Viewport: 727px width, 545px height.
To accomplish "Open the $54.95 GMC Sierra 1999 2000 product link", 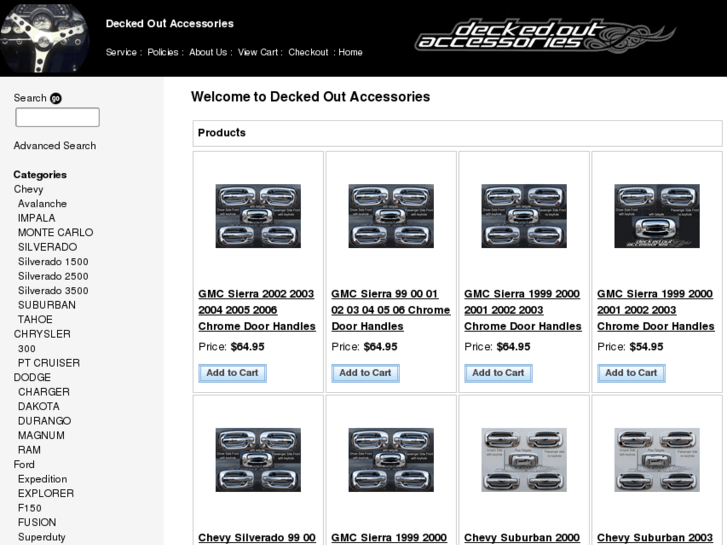I will [x=656, y=310].
